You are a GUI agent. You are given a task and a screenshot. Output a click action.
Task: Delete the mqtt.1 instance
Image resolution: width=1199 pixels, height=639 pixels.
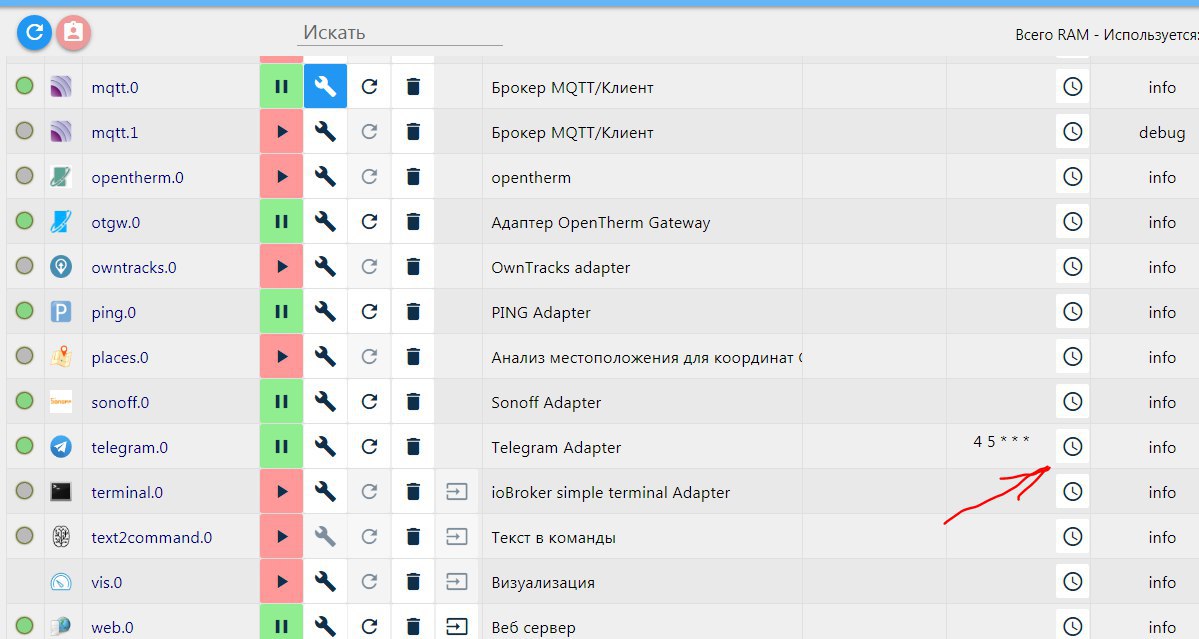[x=413, y=131]
